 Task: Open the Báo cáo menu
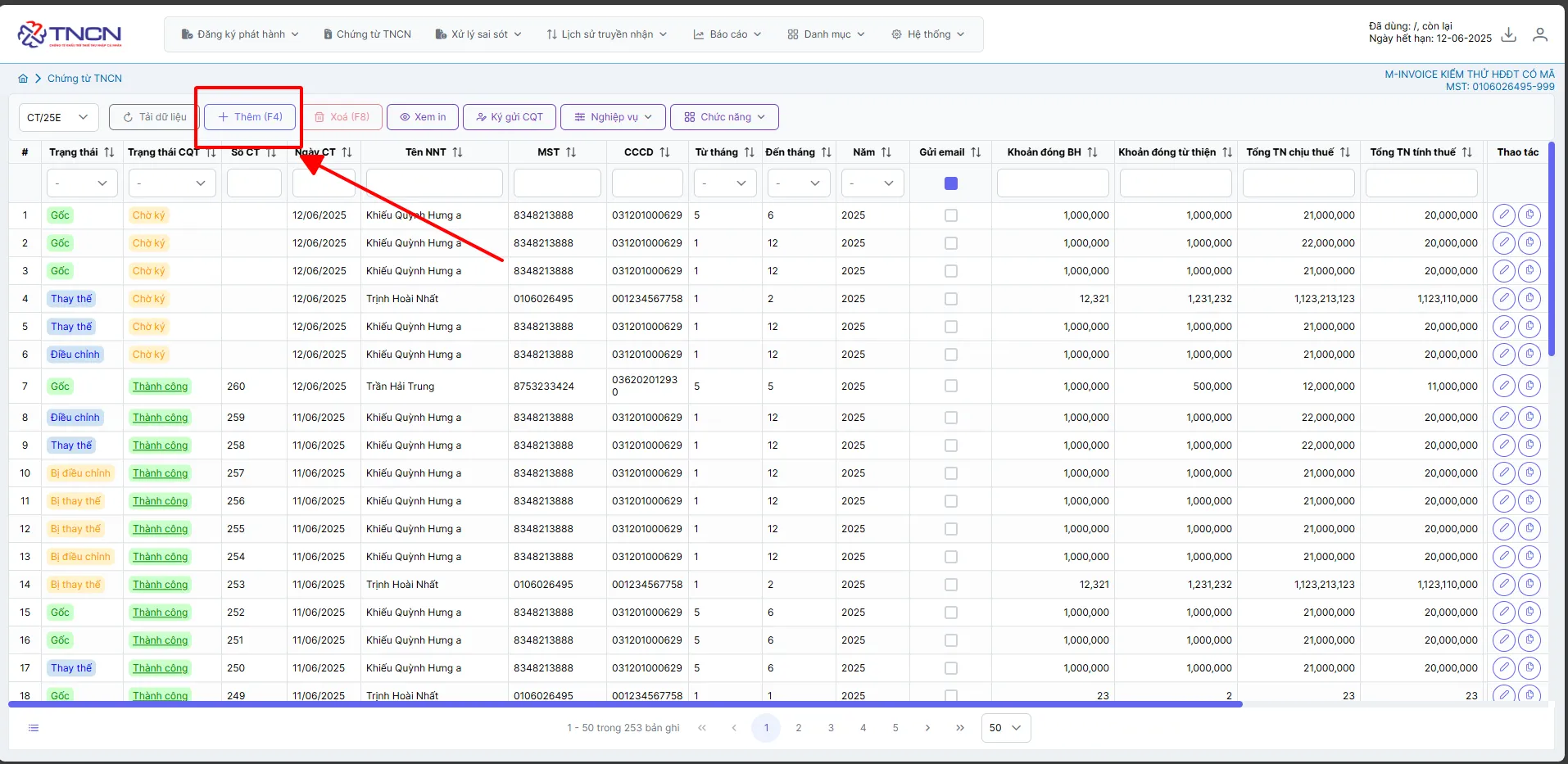click(727, 34)
